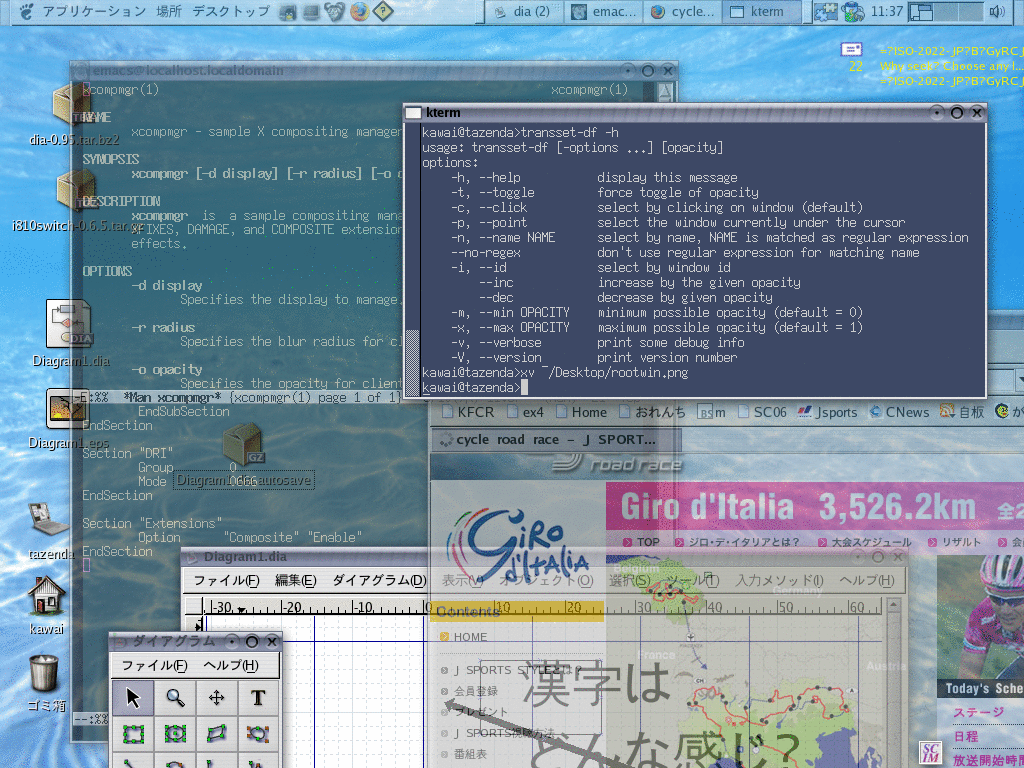The image size is (1024, 768).
Task: Select cycle road race browser tab
Action: coord(555,440)
